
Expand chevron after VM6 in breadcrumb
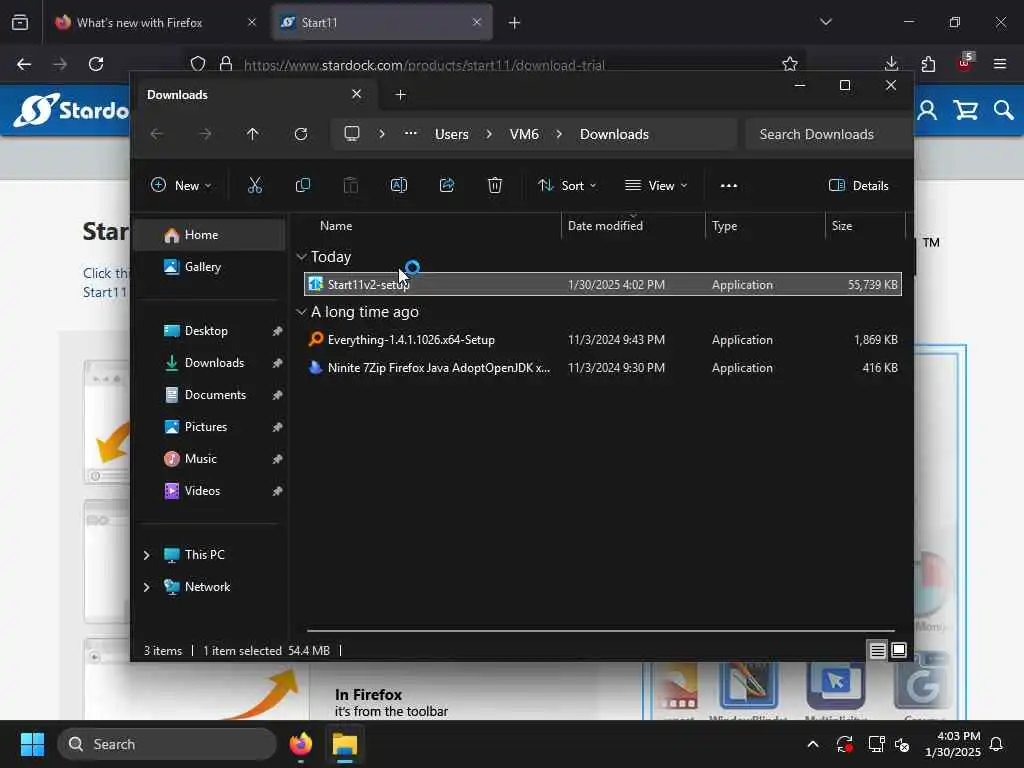559,134
